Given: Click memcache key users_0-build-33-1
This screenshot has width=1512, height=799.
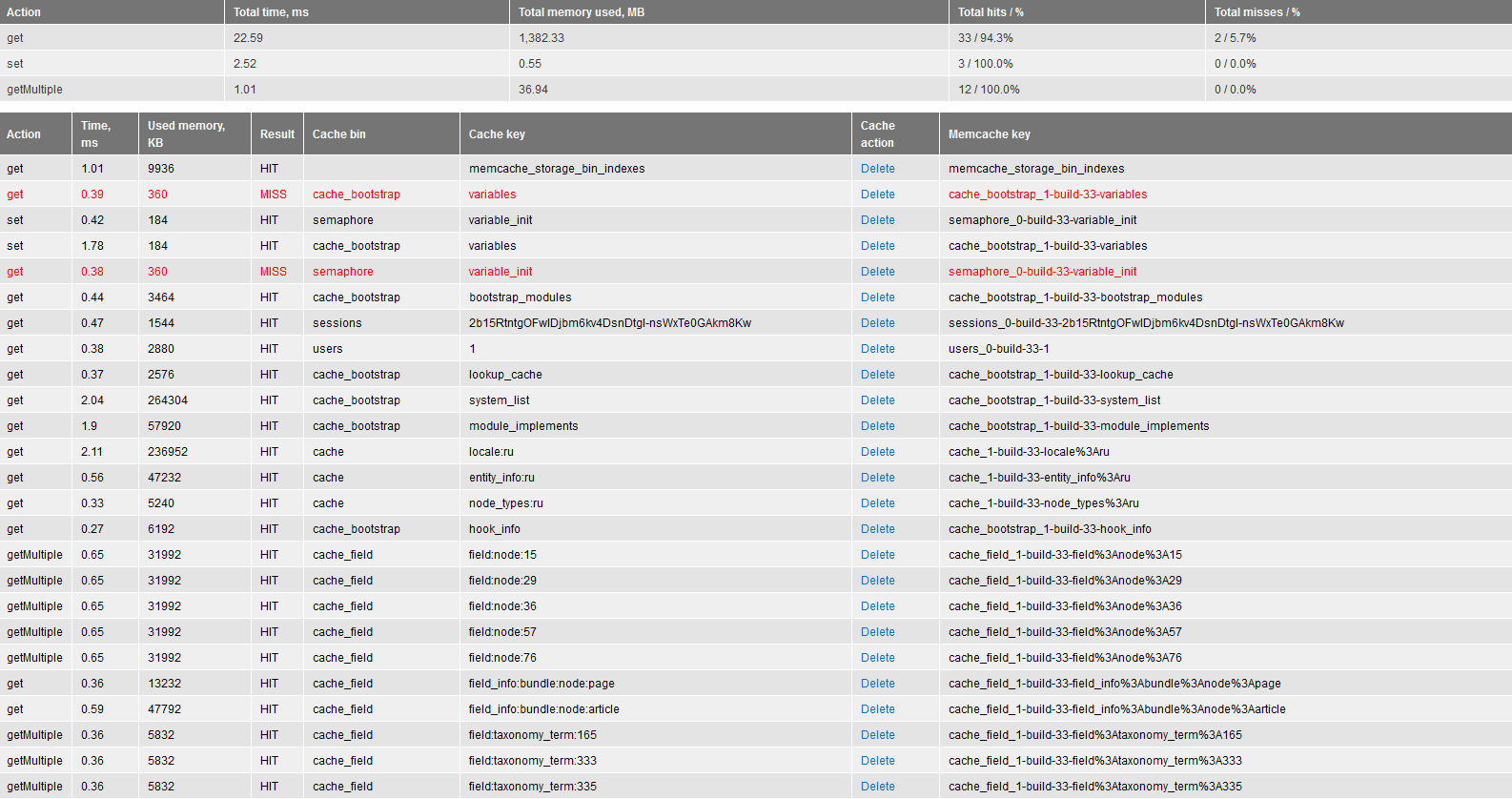Looking at the screenshot, I should coord(998,349).
